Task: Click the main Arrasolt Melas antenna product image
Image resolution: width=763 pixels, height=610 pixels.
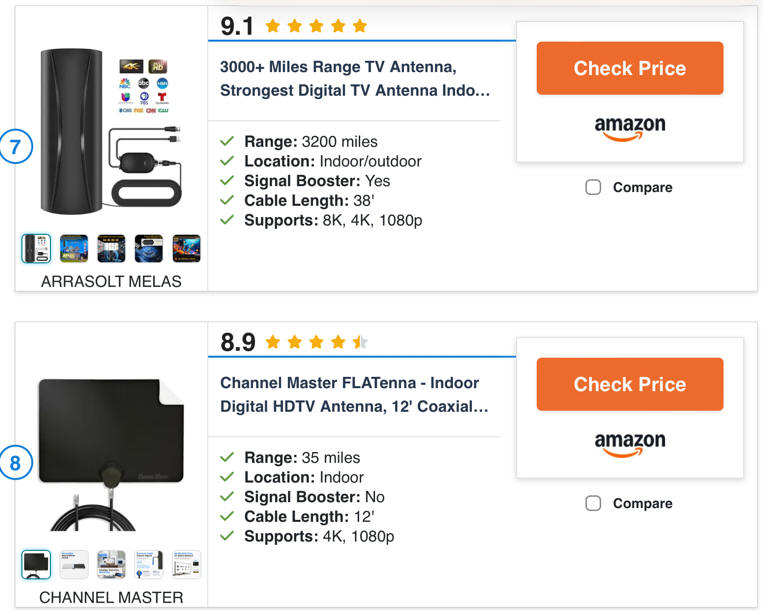Action: [x=110, y=130]
